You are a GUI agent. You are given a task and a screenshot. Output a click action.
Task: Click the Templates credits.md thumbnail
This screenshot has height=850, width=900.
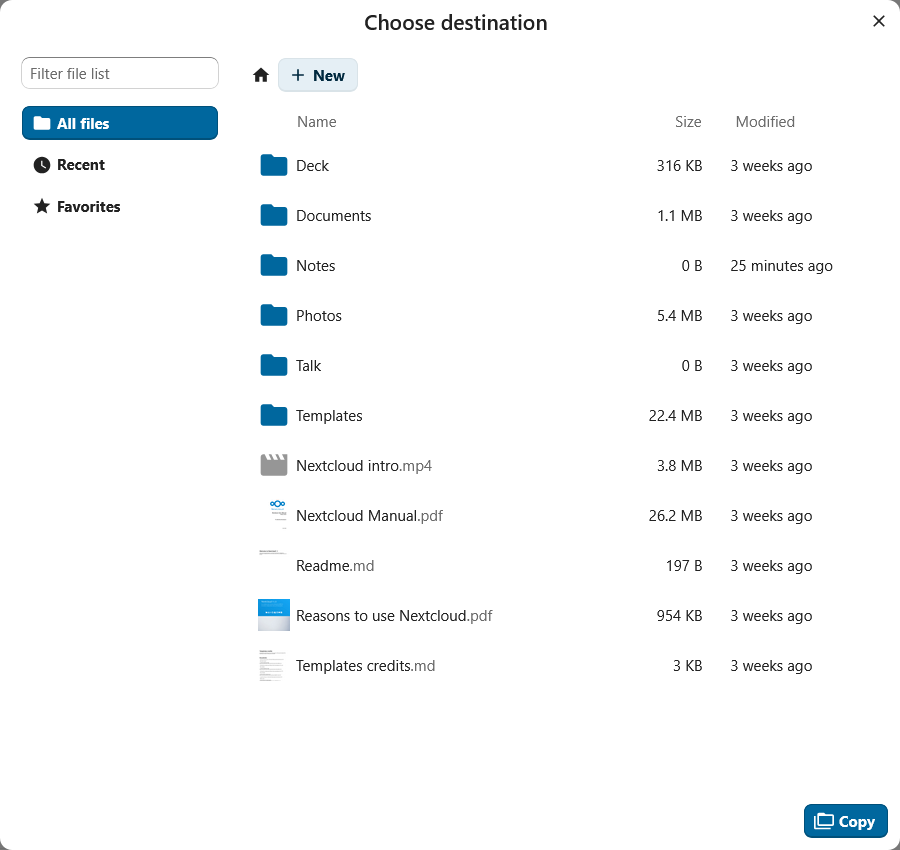tap(274, 665)
